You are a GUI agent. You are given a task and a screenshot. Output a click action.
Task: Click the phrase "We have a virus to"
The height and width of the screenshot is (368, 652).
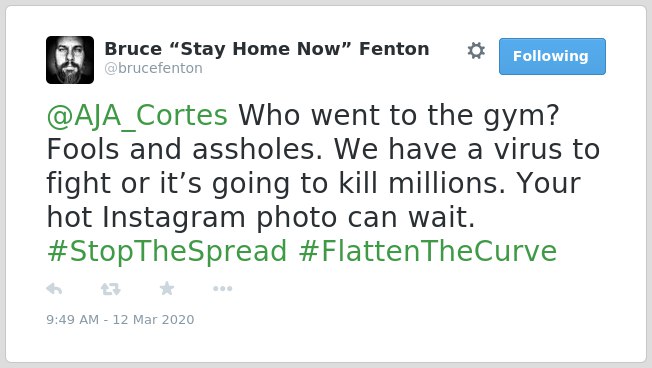(467, 149)
